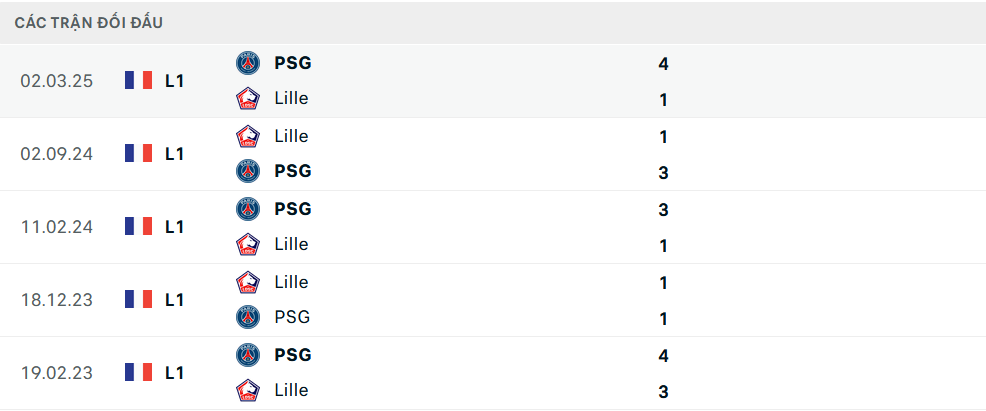The image size is (986, 411).
Task: Click France flag in 18.12.23 row
Action: click(138, 299)
